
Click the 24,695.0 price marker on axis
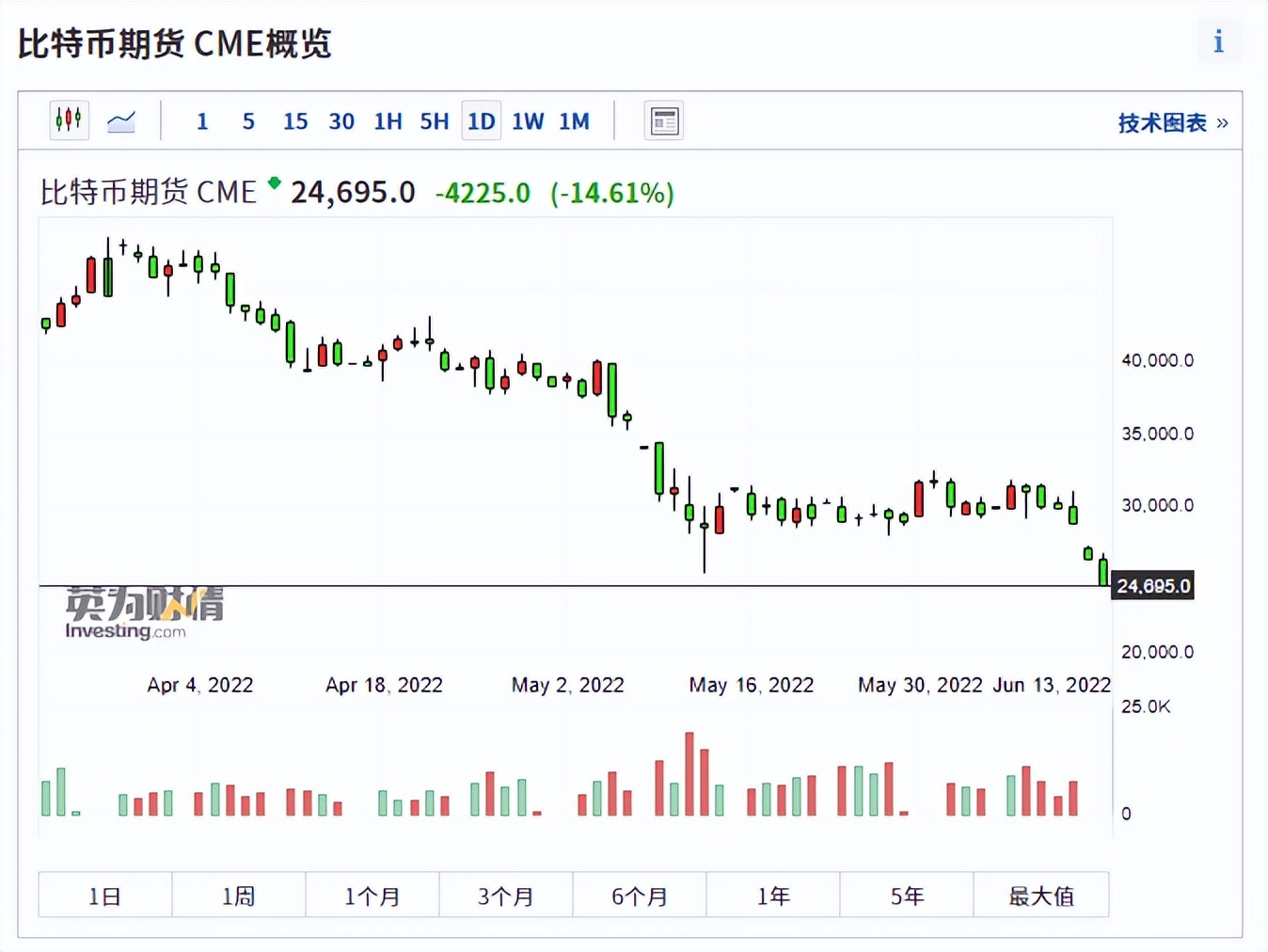(1153, 586)
